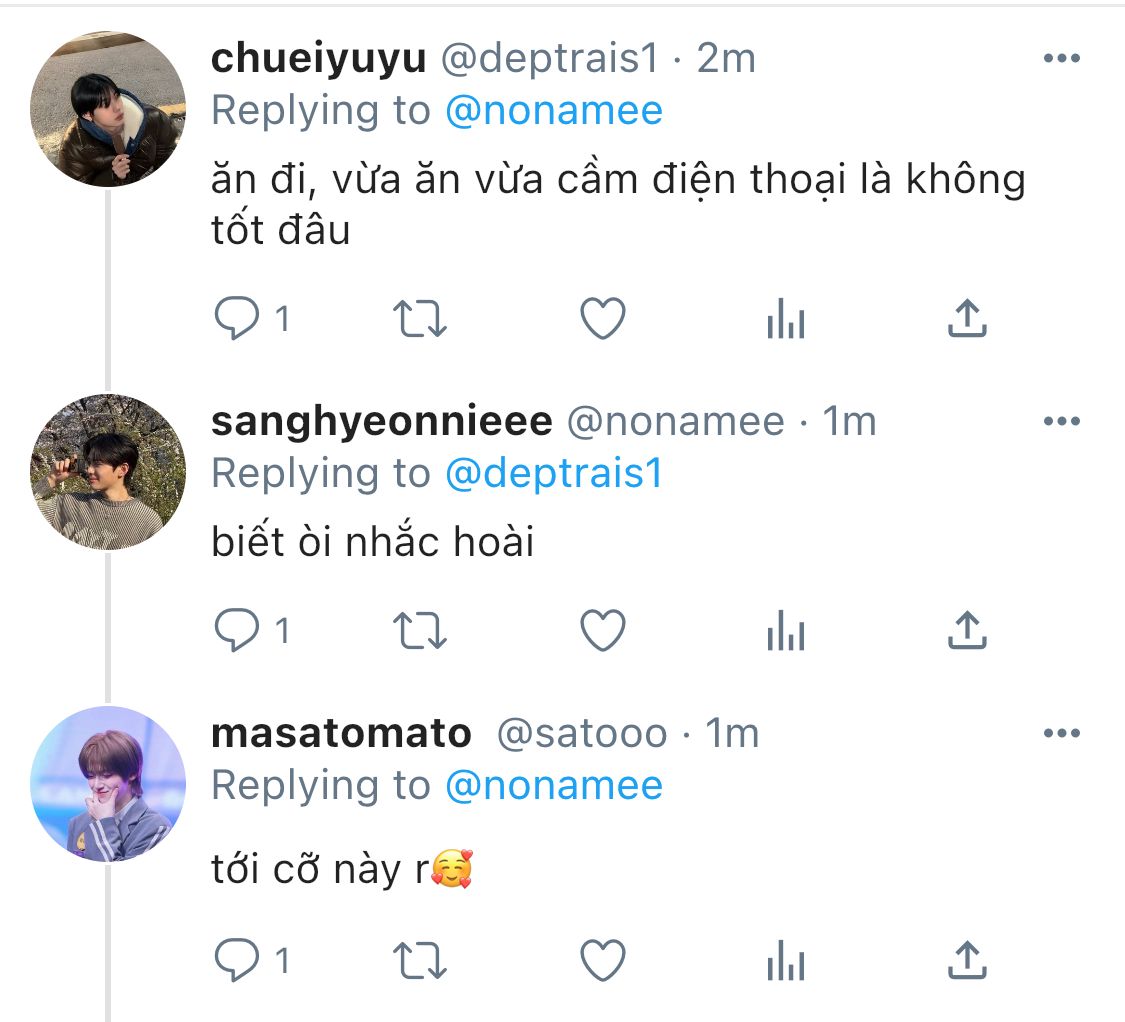View analytics for chueiyuyu's tweet
Image resolution: width=1125 pixels, height=1022 pixels.
pos(785,320)
